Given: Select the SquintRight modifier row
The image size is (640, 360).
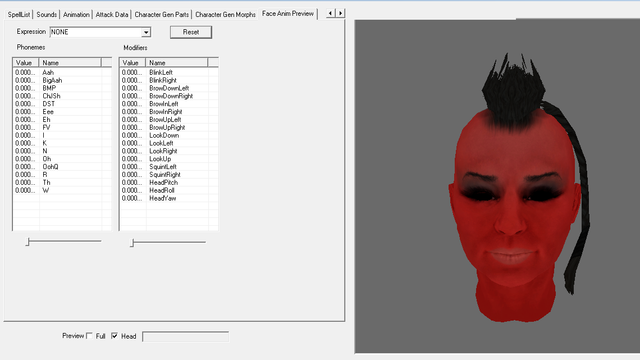Looking at the screenshot, I should tap(169, 174).
